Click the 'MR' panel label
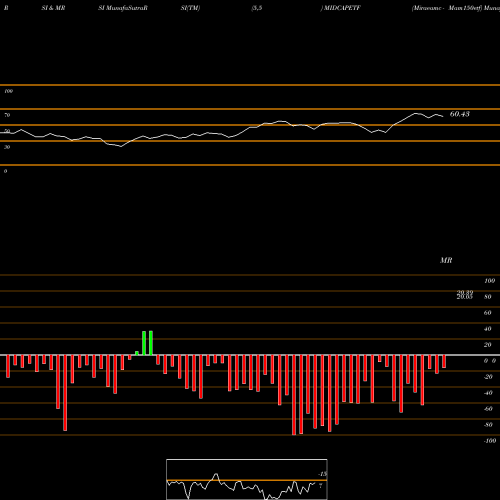Image resolution: width=500 pixels, height=500 pixels. 446,260
